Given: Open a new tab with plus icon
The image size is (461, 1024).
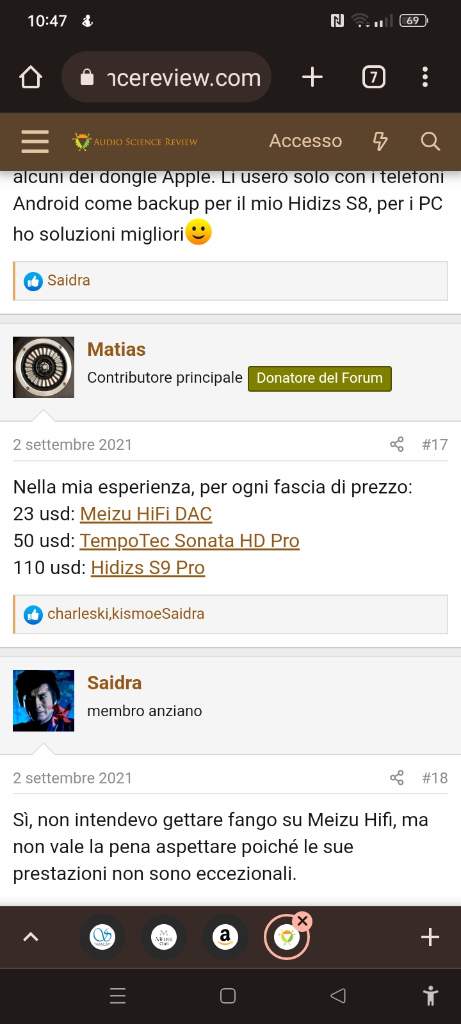Looking at the screenshot, I should (x=312, y=78).
